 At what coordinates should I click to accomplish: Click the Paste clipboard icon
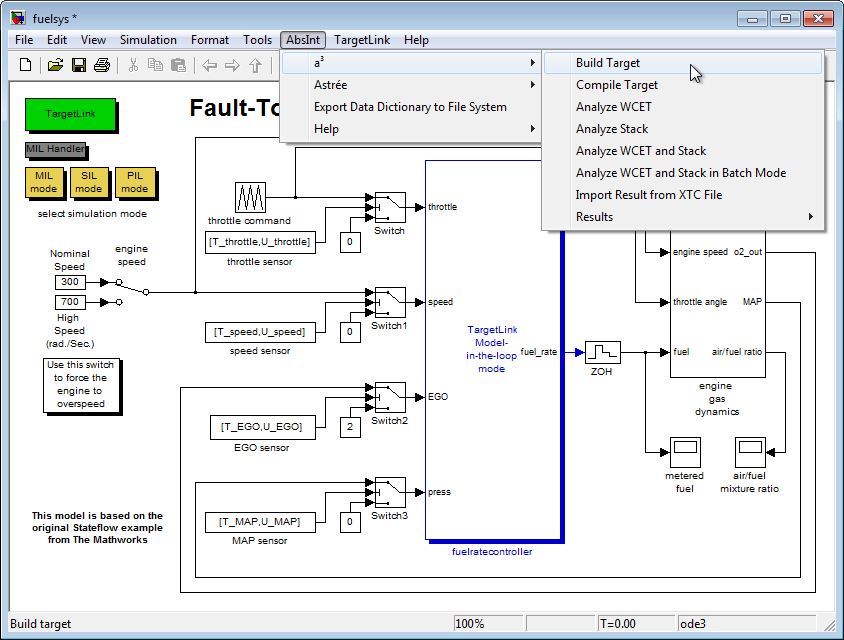pyautogui.click(x=178, y=65)
